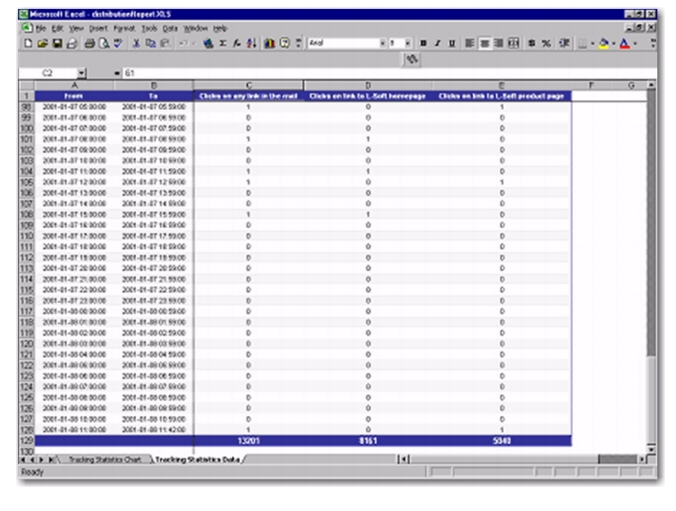Cut selection with the scissors icon
676x511 pixels.
pyautogui.click(x=136, y=44)
